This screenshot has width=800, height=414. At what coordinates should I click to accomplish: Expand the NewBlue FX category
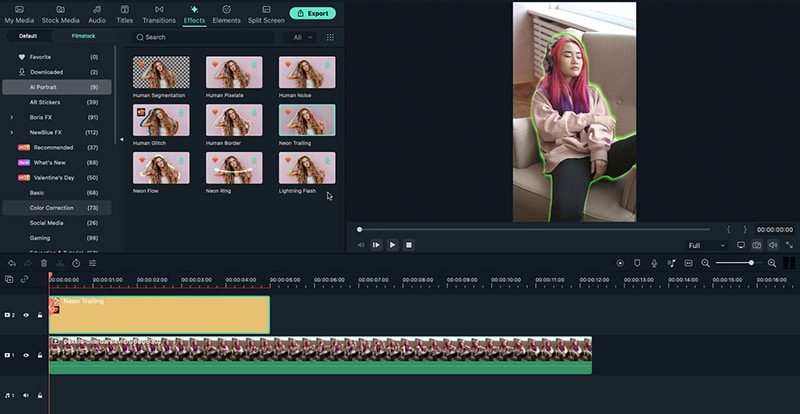pos(12,132)
